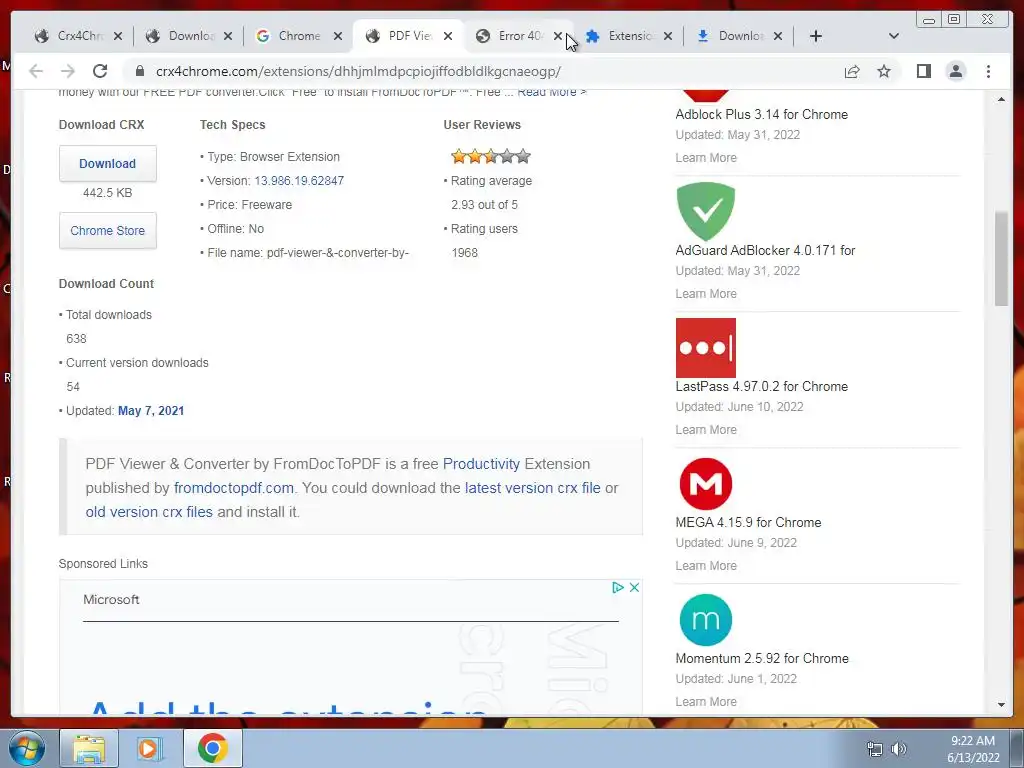Open the Momentum teal icon
This screenshot has width=1024, height=768.
click(705, 620)
